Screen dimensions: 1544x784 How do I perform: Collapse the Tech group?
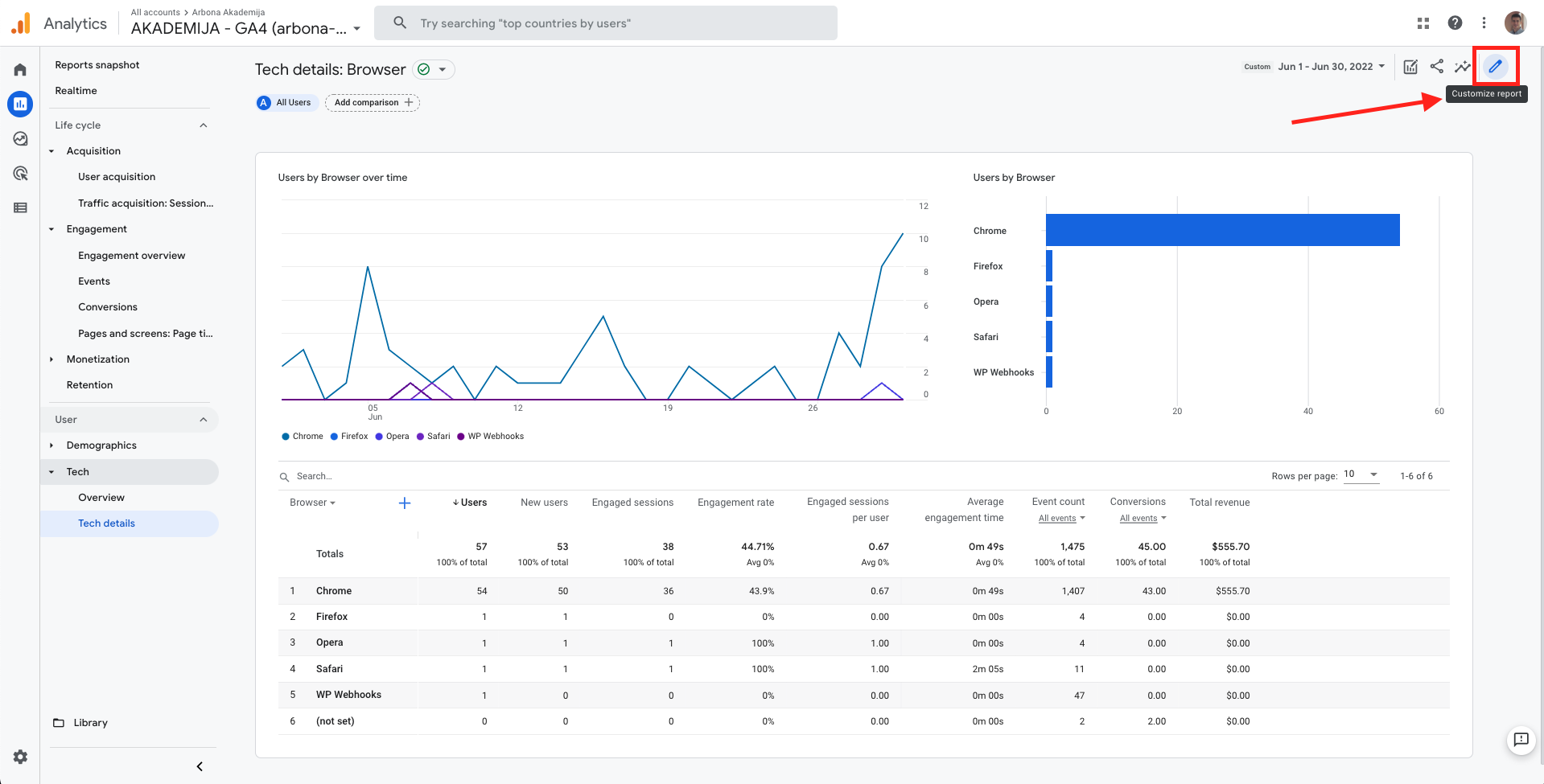51,472
